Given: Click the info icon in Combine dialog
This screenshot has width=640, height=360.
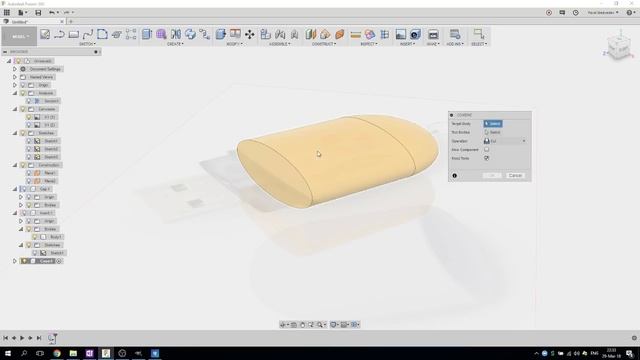Looking at the screenshot, I should [x=454, y=176].
